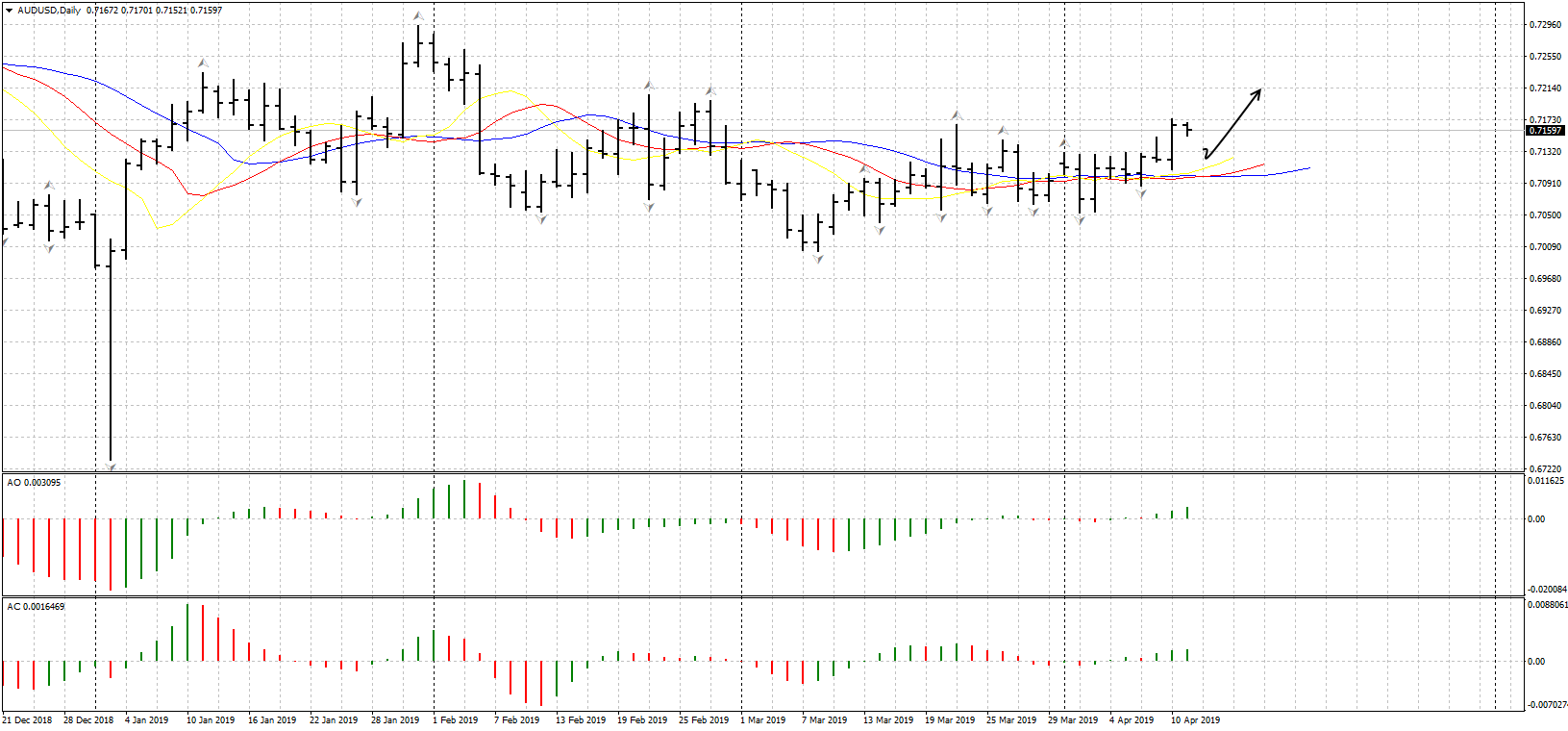This screenshot has height=731, width=1568.
Task: Click the down fractal below the 7 Feb low
Action: coord(541,219)
